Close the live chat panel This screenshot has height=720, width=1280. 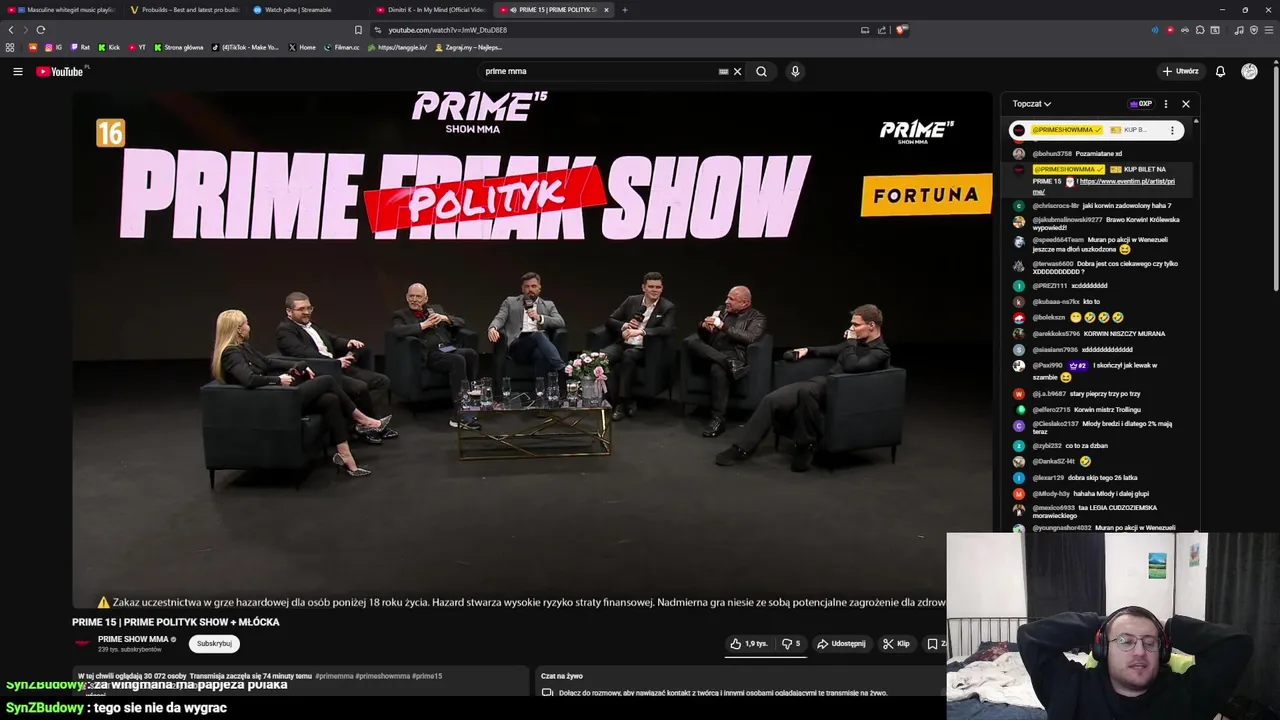(x=1186, y=103)
